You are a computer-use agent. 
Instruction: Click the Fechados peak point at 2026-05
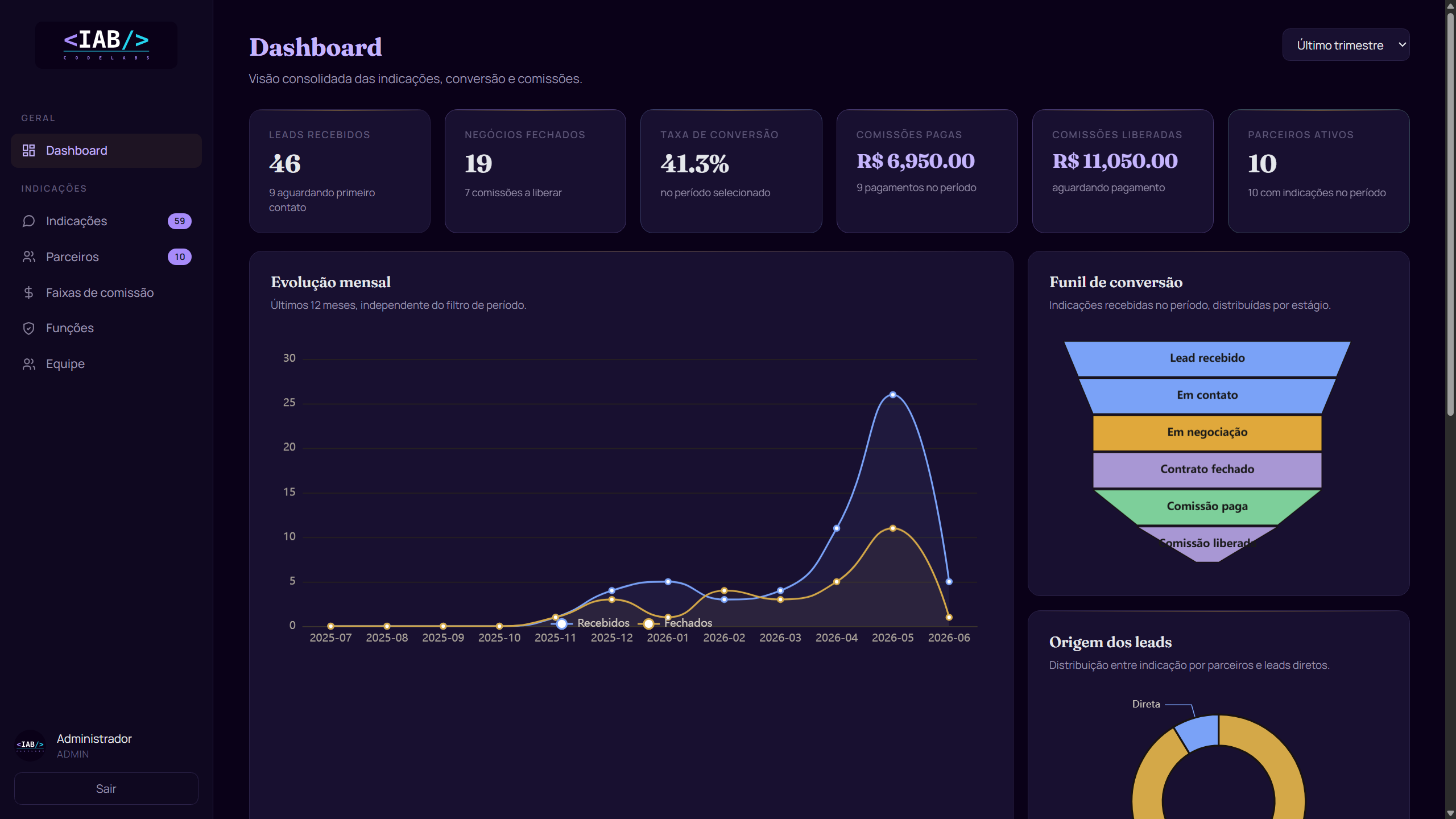coord(892,528)
